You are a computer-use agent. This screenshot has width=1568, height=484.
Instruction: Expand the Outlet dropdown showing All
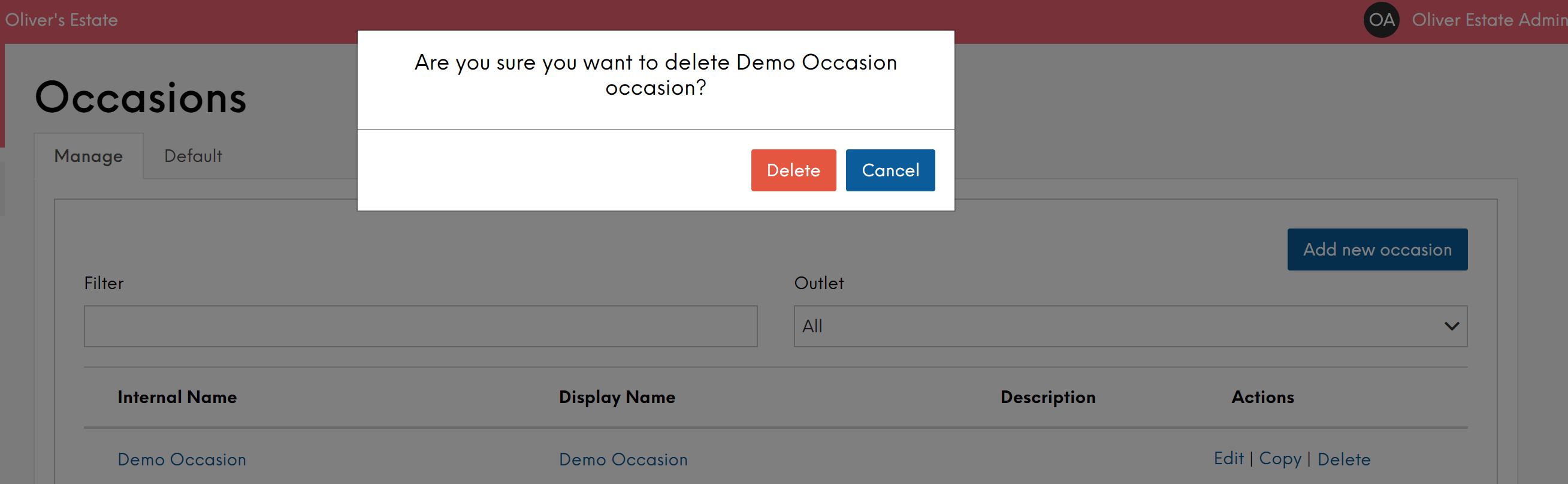[1131, 326]
